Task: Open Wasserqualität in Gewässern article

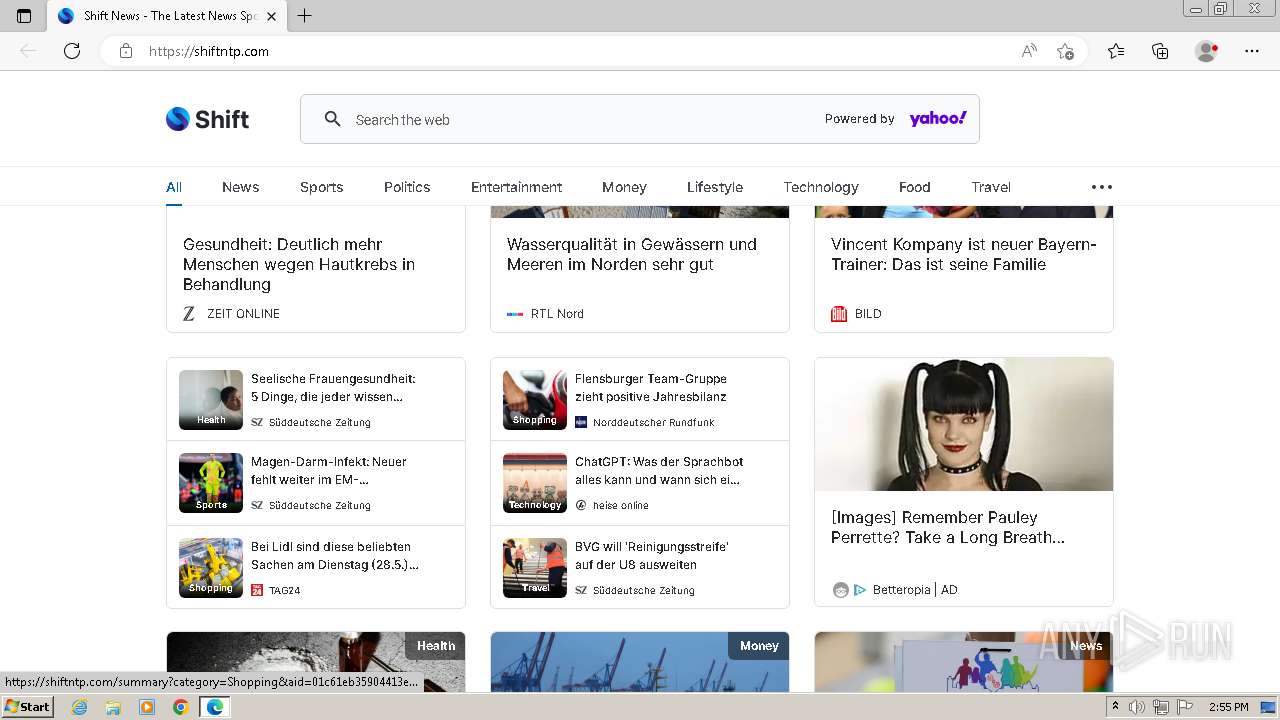Action: tap(632, 254)
